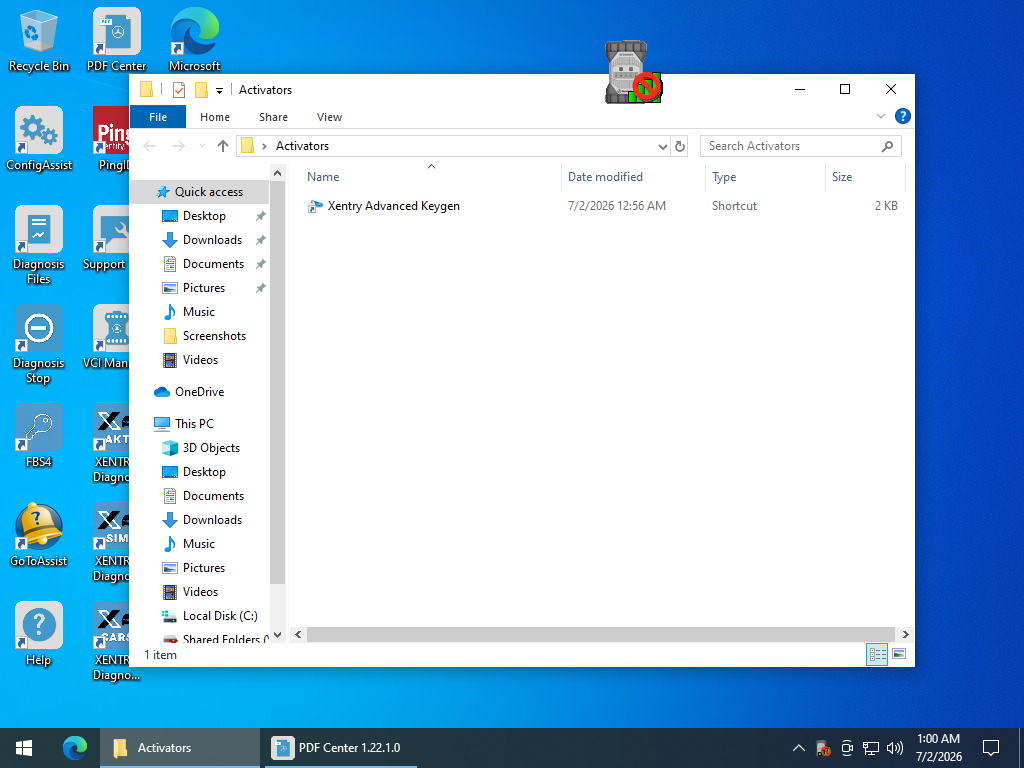Click the horizontal scrollbar in file list
1024x768 pixels.
point(600,634)
